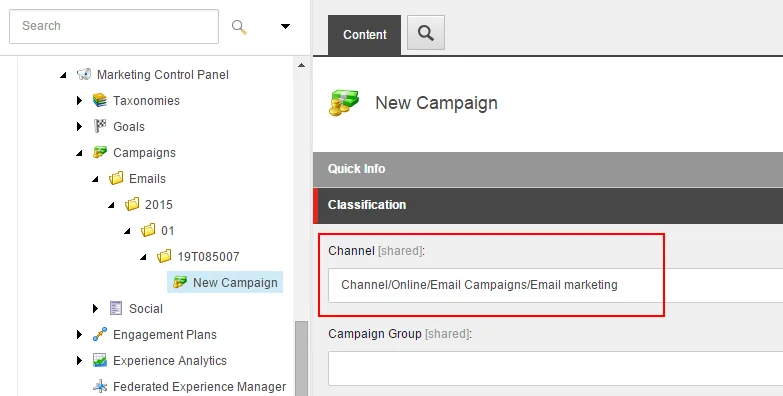Select the Social tree item

[146, 309]
